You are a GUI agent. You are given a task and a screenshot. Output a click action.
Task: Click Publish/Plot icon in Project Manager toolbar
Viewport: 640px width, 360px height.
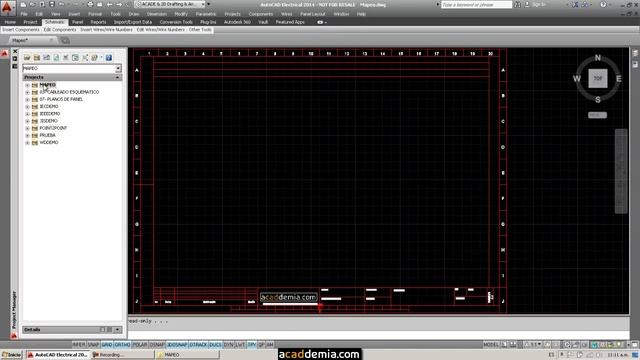click(95, 58)
